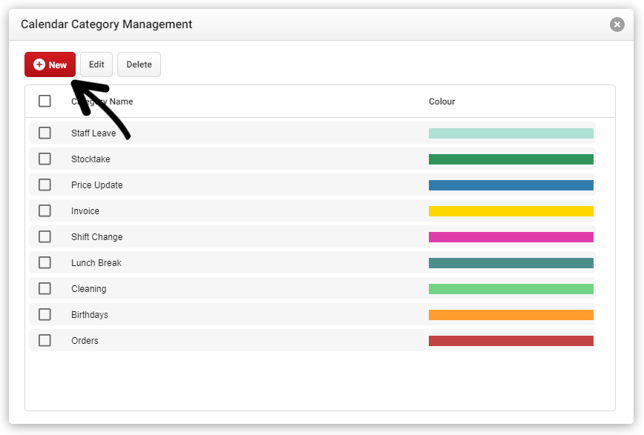Click the Lunch Break category name

pos(96,263)
